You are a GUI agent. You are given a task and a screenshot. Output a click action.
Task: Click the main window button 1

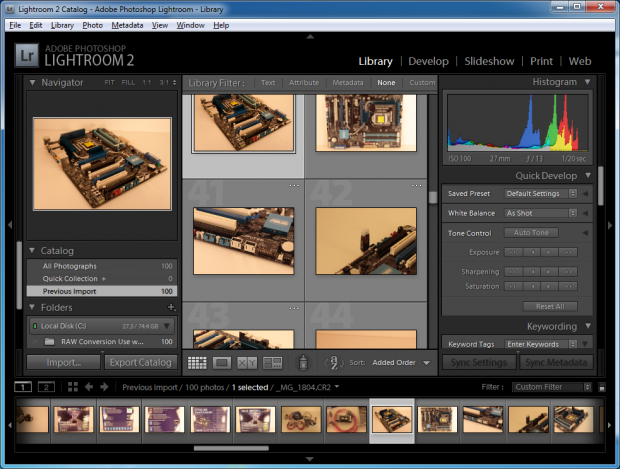tap(23, 387)
